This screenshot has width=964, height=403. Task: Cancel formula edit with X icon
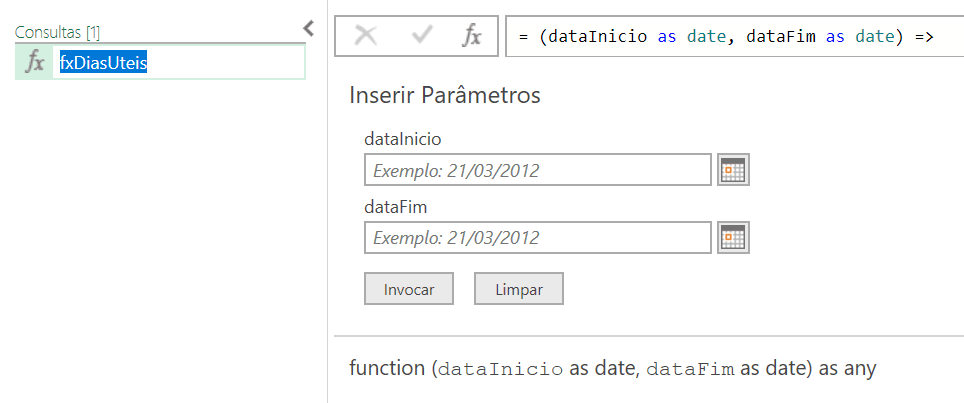366,36
